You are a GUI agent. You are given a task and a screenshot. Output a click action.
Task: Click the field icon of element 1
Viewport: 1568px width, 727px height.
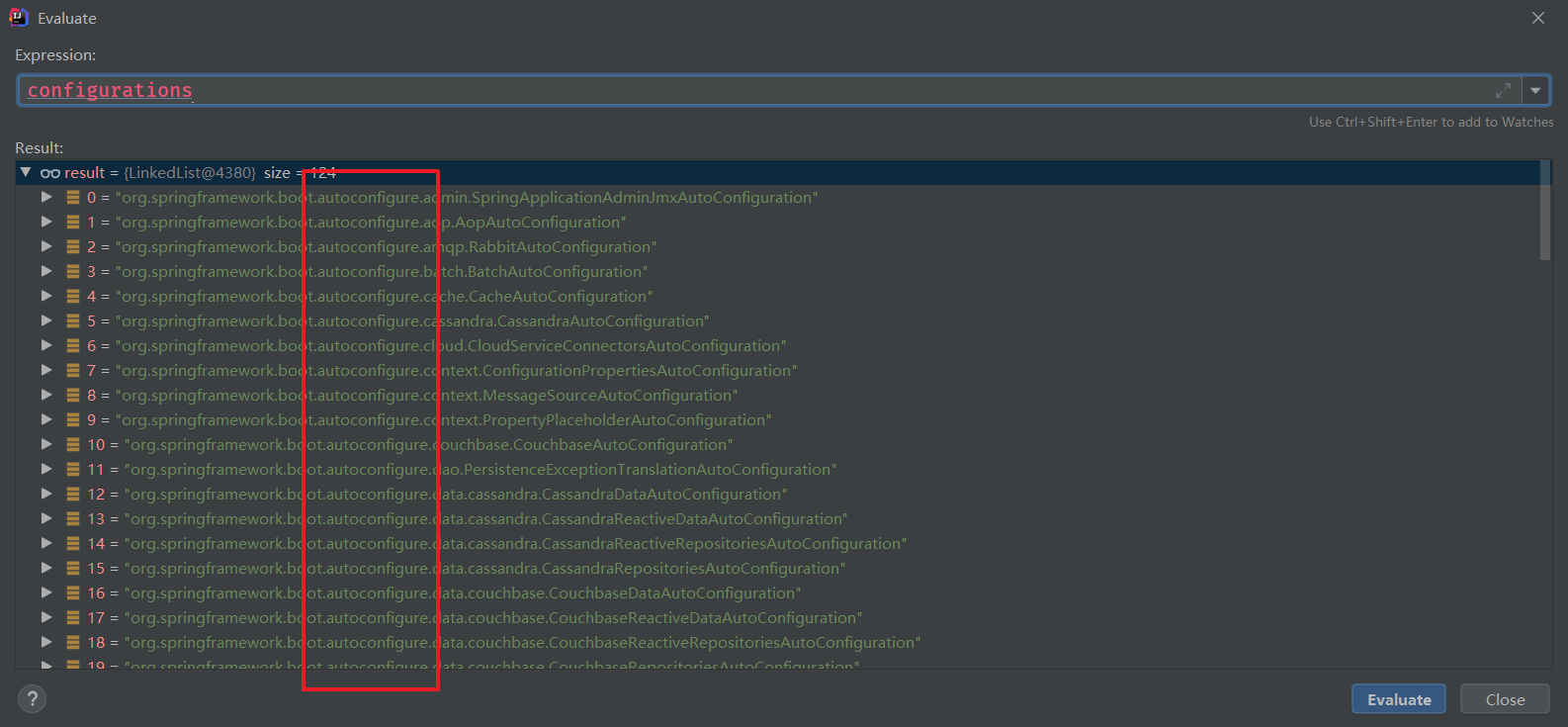coord(73,223)
